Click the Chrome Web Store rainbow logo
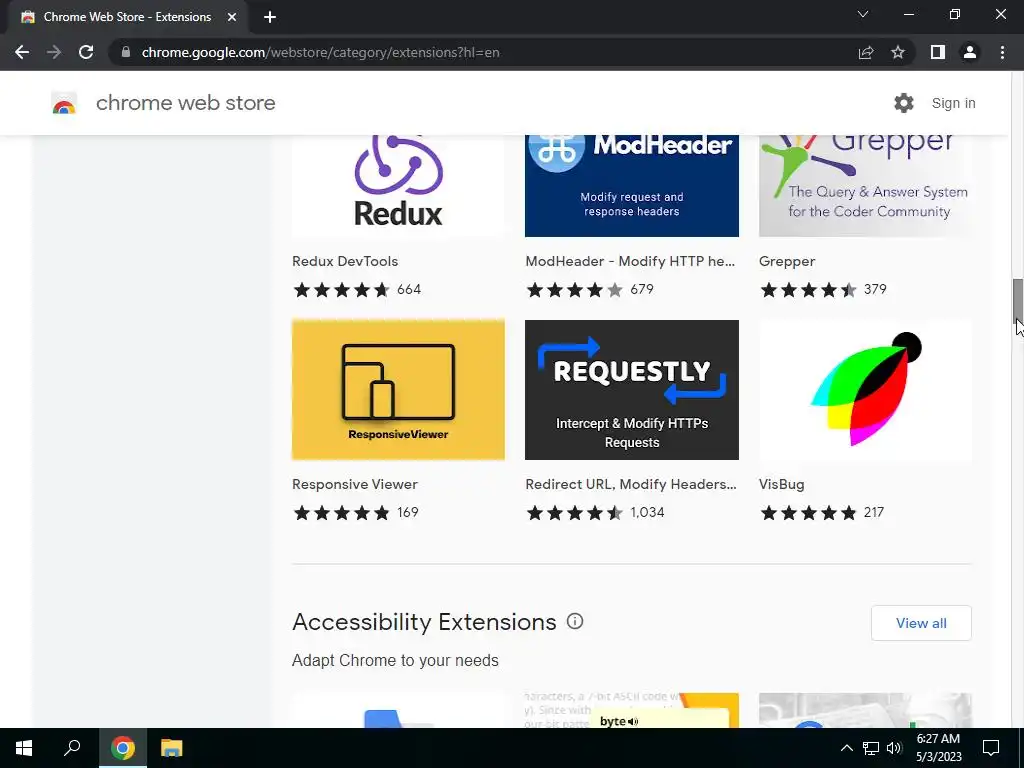1024x768 pixels. point(64,103)
